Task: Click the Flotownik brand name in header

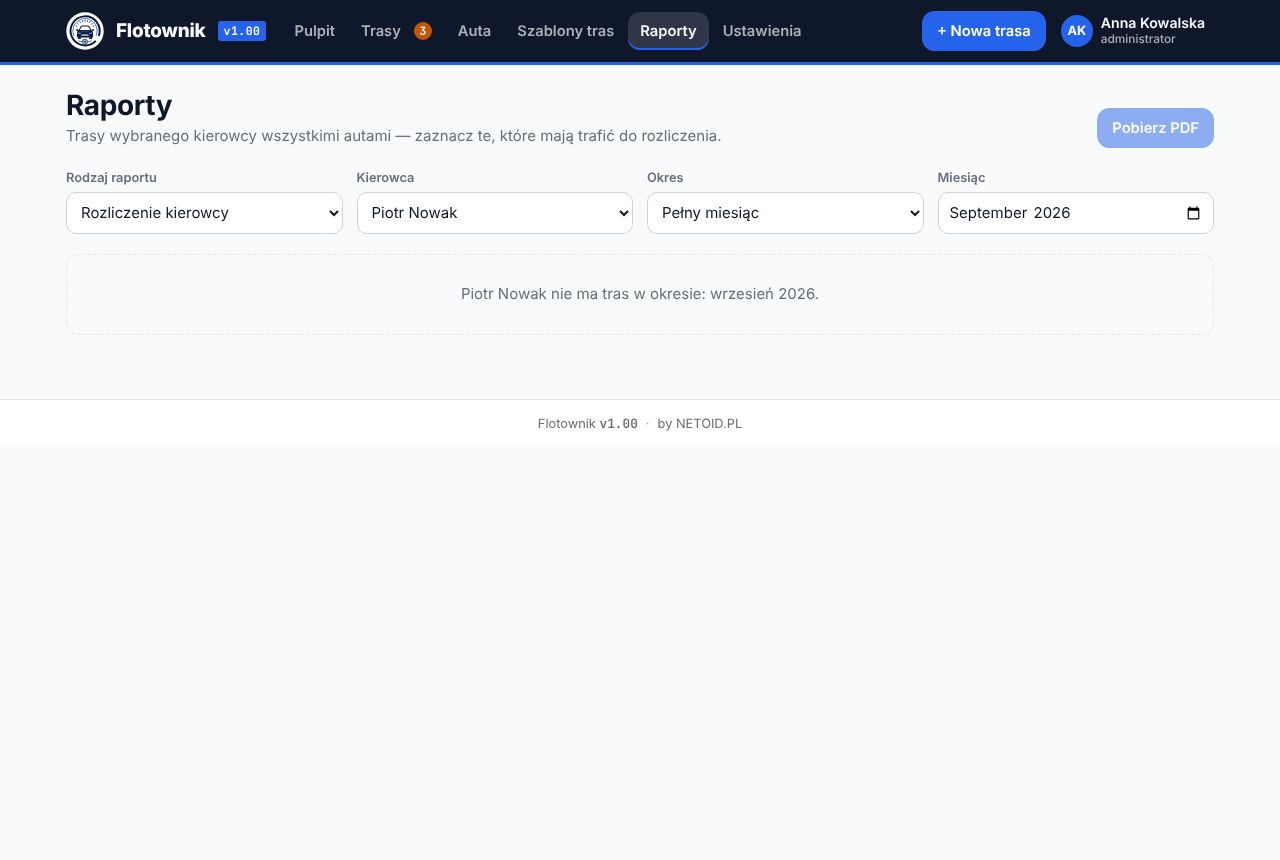Action: click(x=161, y=31)
